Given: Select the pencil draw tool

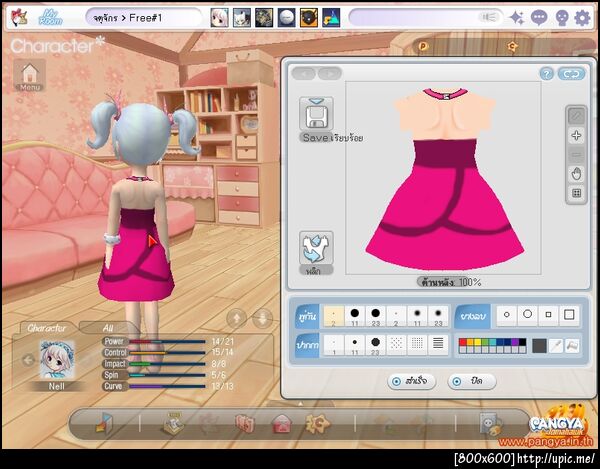Looking at the screenshot, I should (576, 116).
